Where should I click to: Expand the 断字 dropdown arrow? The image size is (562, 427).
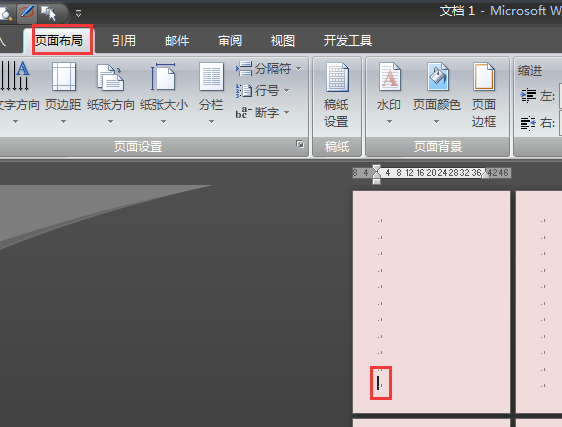coord(286,113)
